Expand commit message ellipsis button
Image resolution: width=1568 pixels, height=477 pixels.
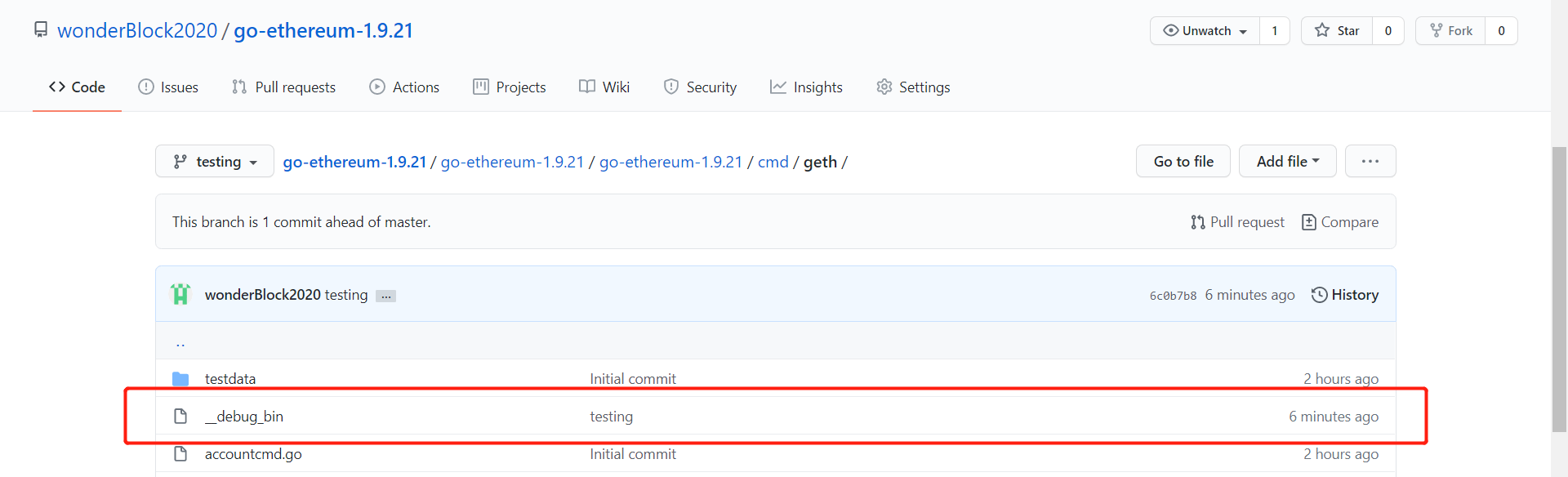pos(385,296)
